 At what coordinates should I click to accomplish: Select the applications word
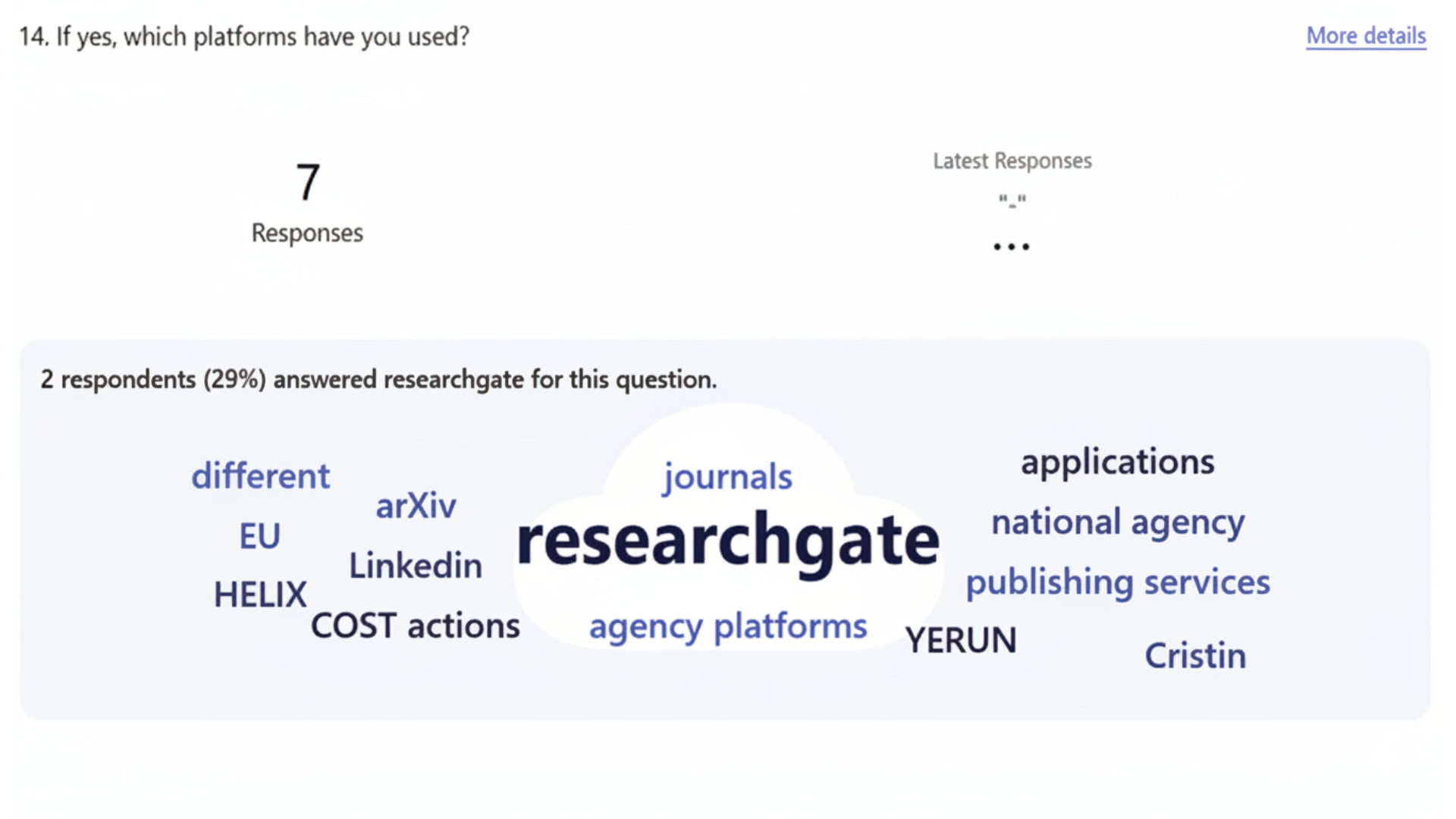[x=1117, y=462]
